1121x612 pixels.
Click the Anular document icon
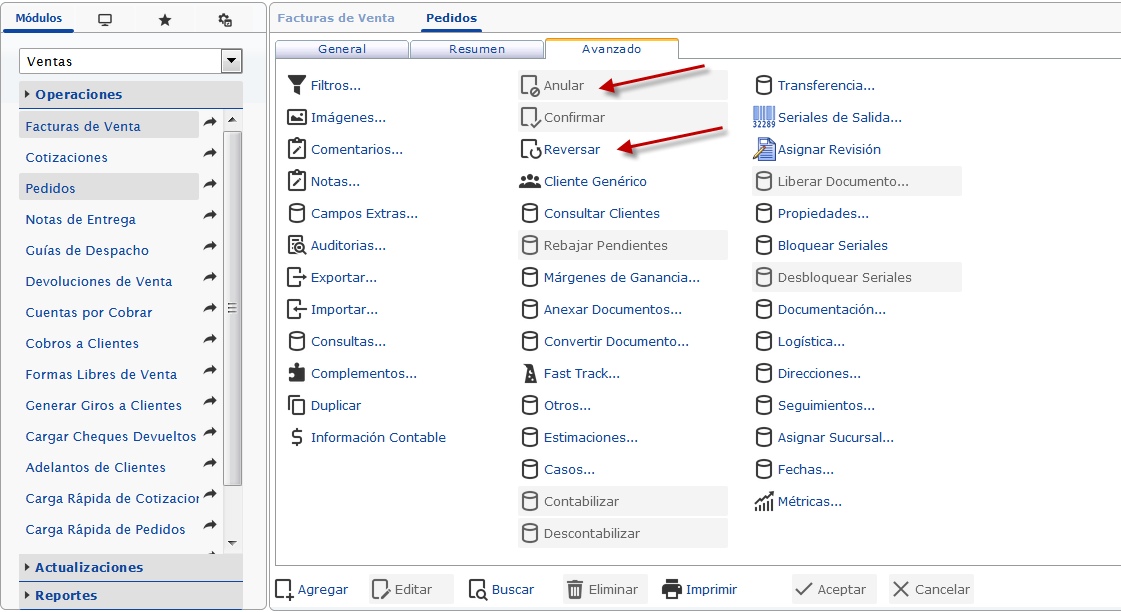530,85
